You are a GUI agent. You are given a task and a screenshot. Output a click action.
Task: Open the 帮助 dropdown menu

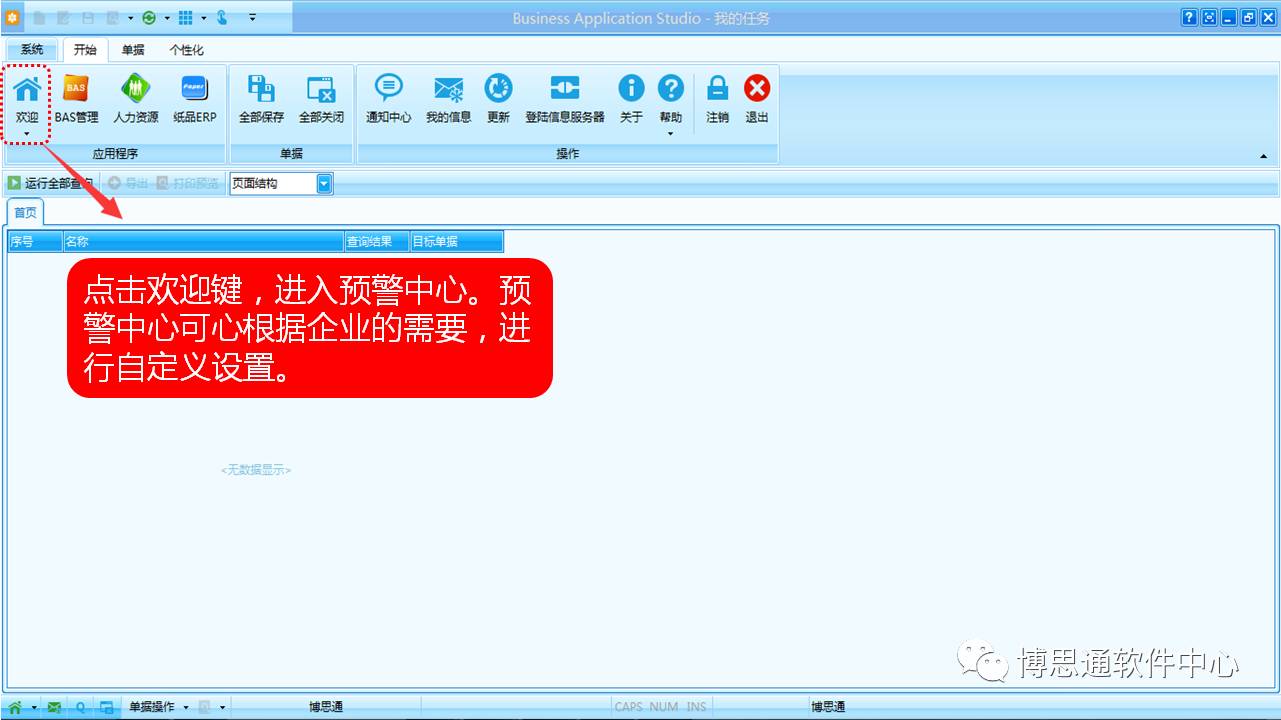point(670,133)
